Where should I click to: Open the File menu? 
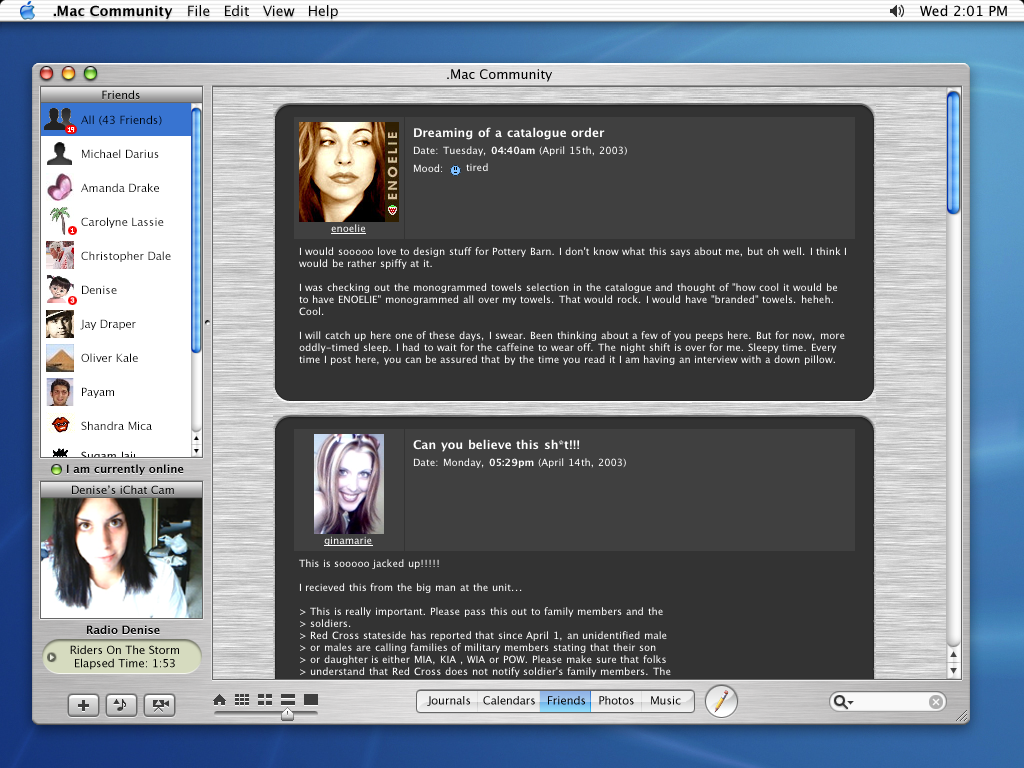click(x=198, y=11)
